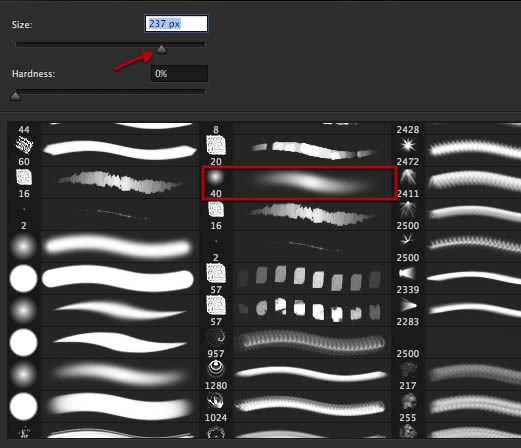Click the "Hardness:" label

(34, 74)
